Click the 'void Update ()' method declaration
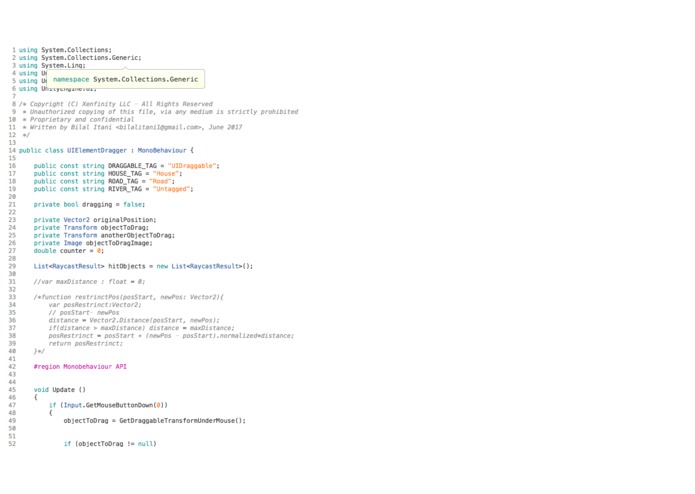This screenshot has height=494, width=695. (x=59, y=390)
